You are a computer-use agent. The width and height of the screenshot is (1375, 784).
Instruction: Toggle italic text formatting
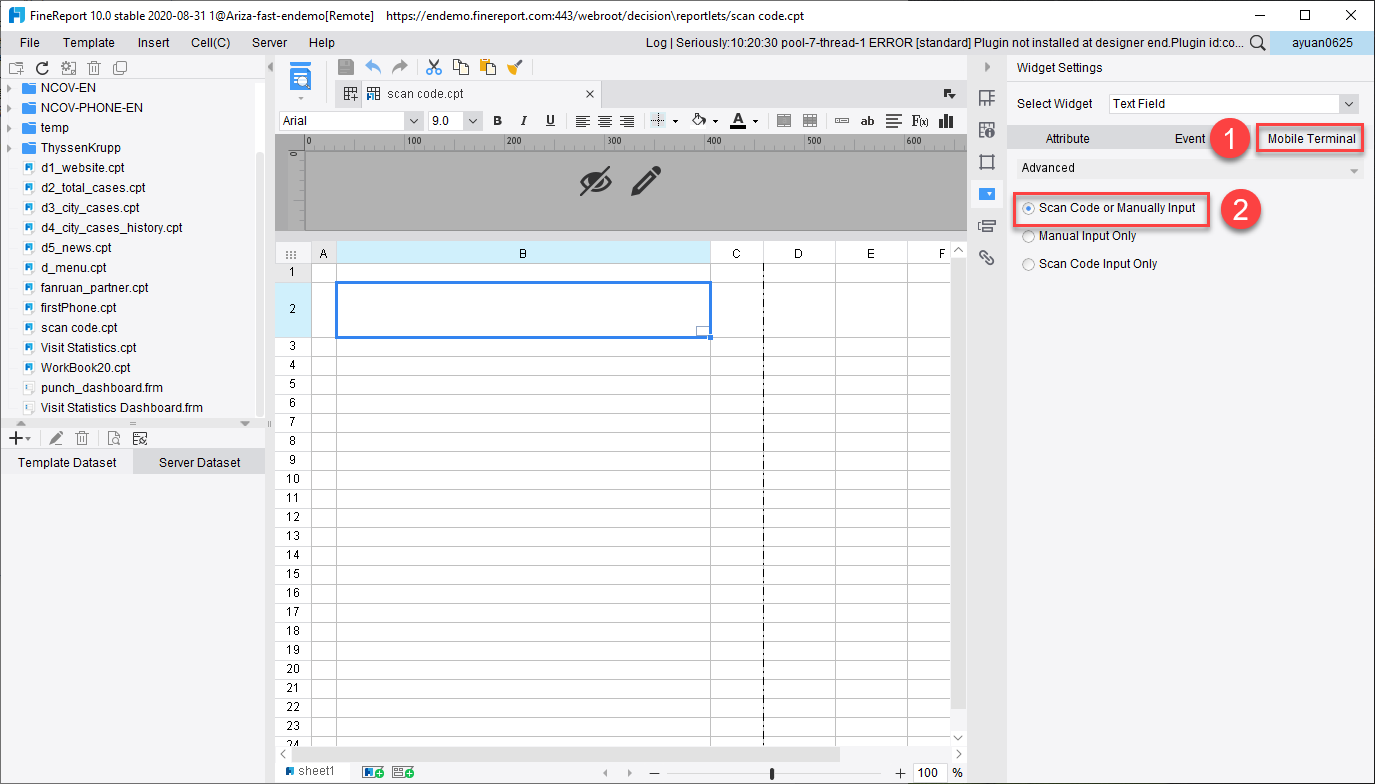click(523, 121)
